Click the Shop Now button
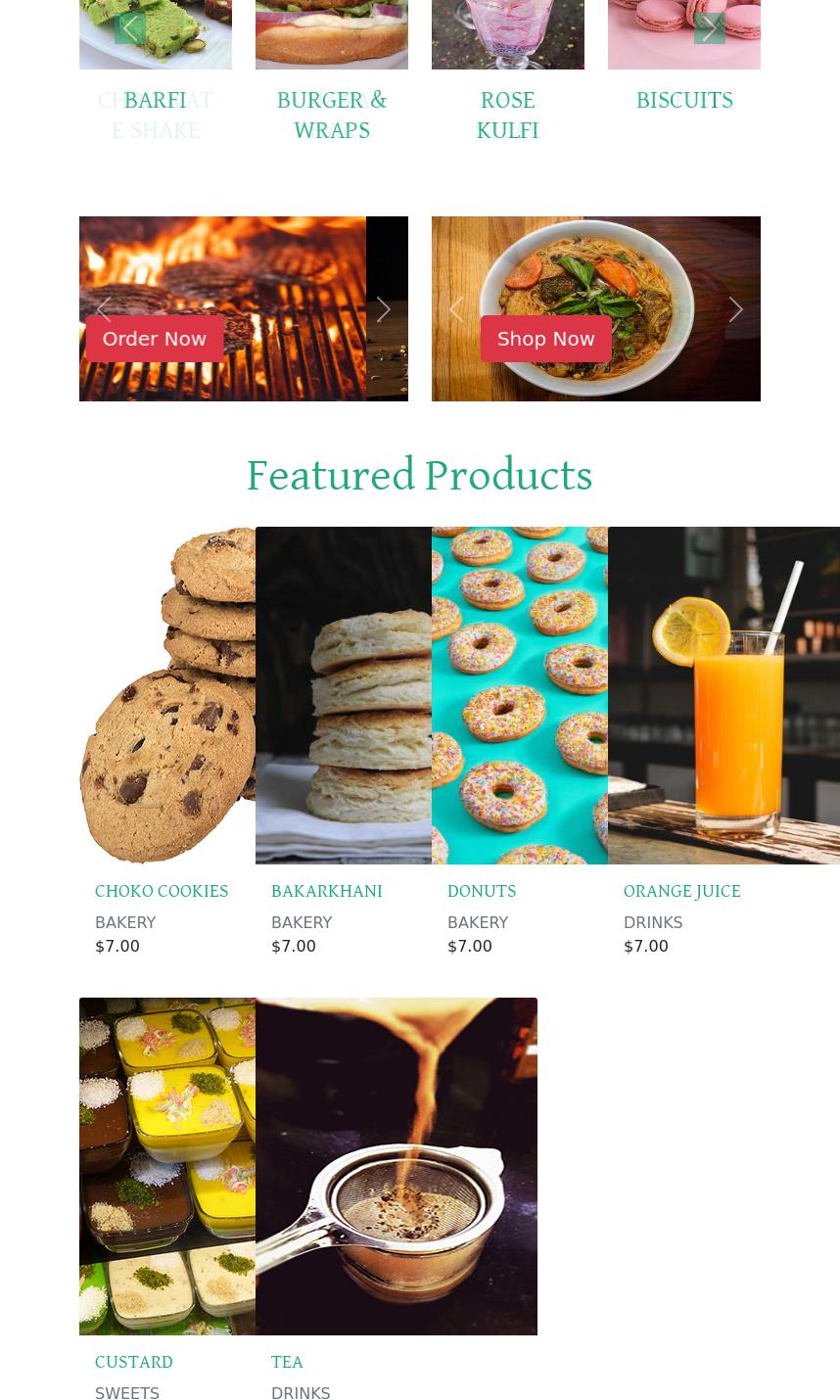This screenshot has height=1400, width=840. (x=546, y=339)
